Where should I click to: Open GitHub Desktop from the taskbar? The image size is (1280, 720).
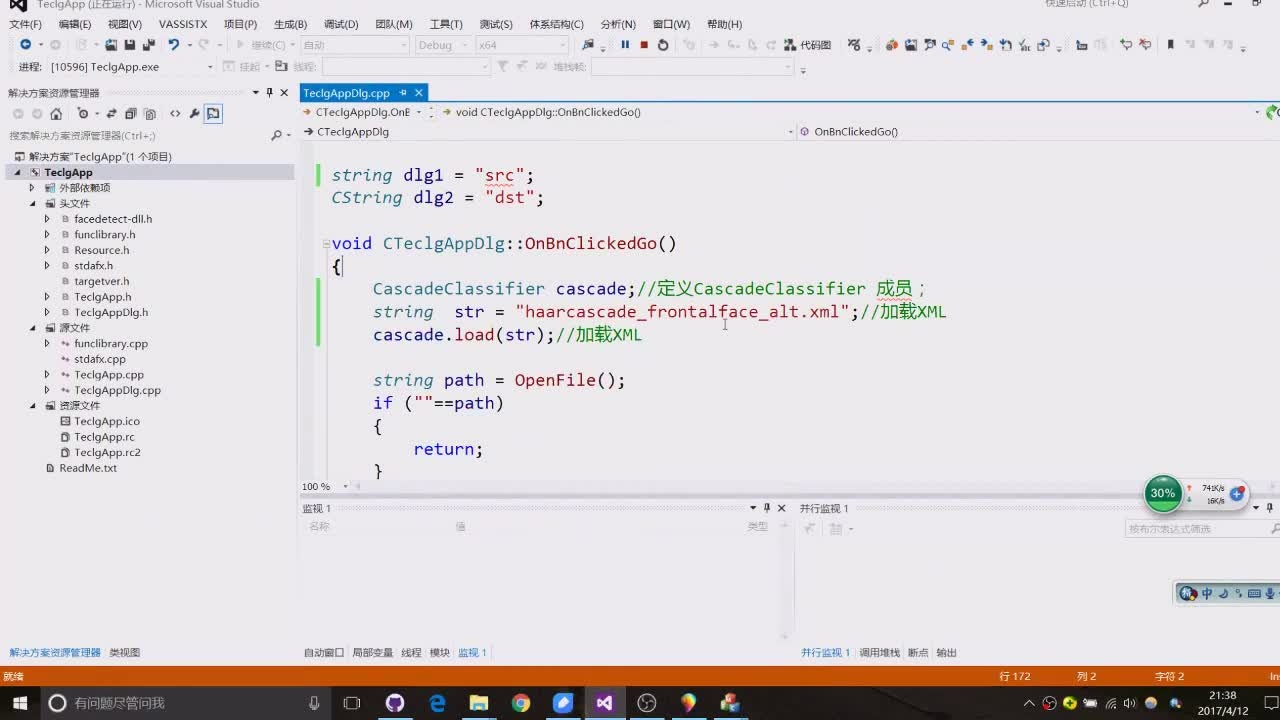395,703
